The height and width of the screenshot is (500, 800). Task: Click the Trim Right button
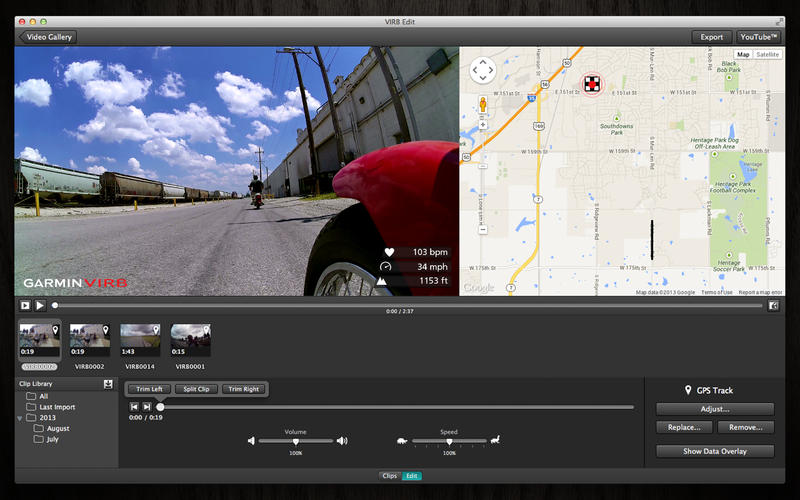(x=243, y=389)
